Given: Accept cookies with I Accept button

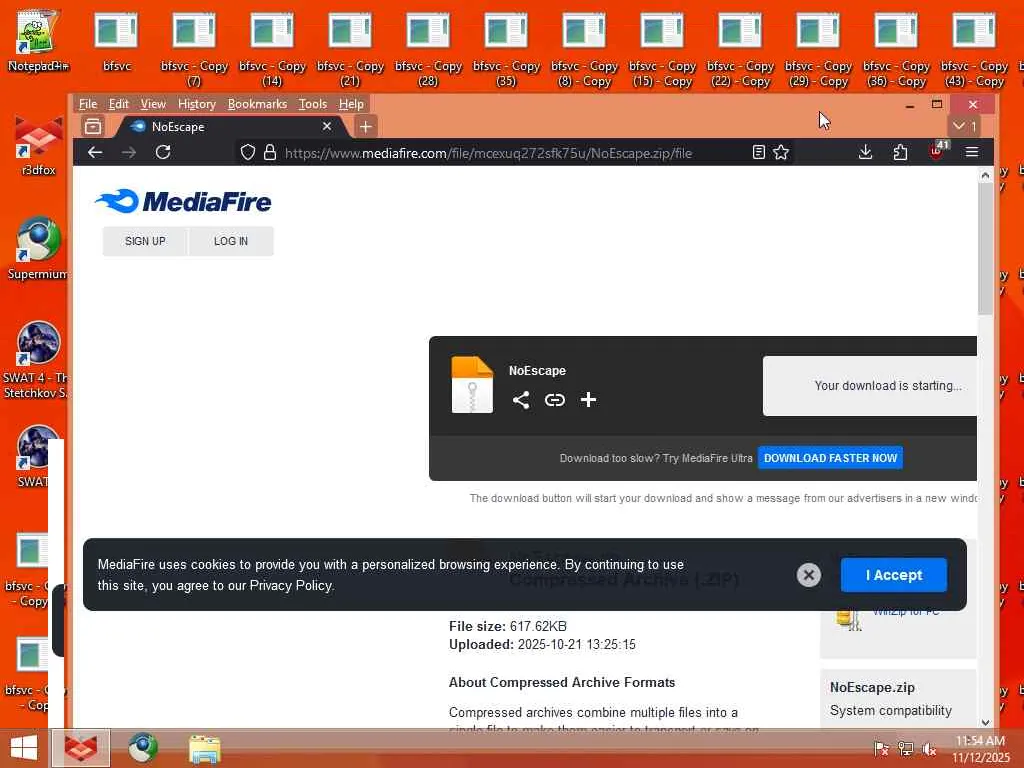Looking at the screenshot, I should [x=893, y=575].
